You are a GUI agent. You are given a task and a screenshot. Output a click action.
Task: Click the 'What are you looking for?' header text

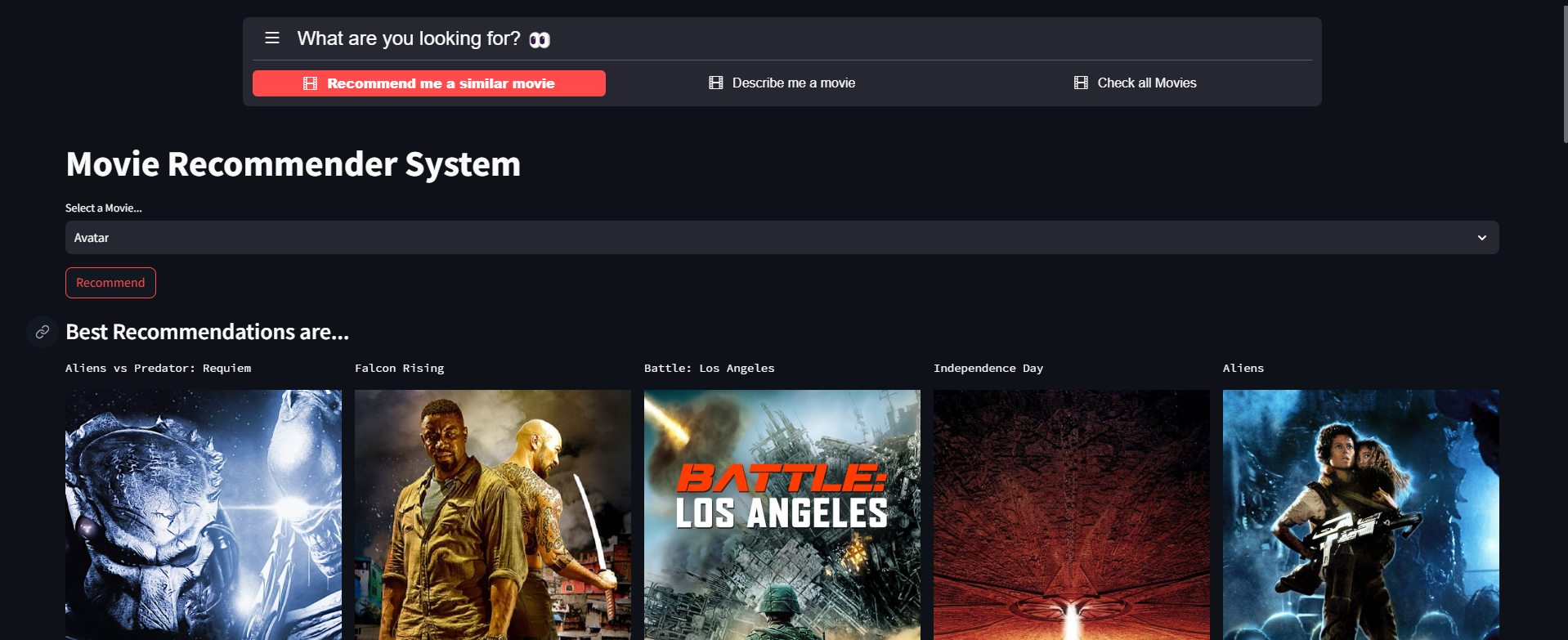(409, 38)
